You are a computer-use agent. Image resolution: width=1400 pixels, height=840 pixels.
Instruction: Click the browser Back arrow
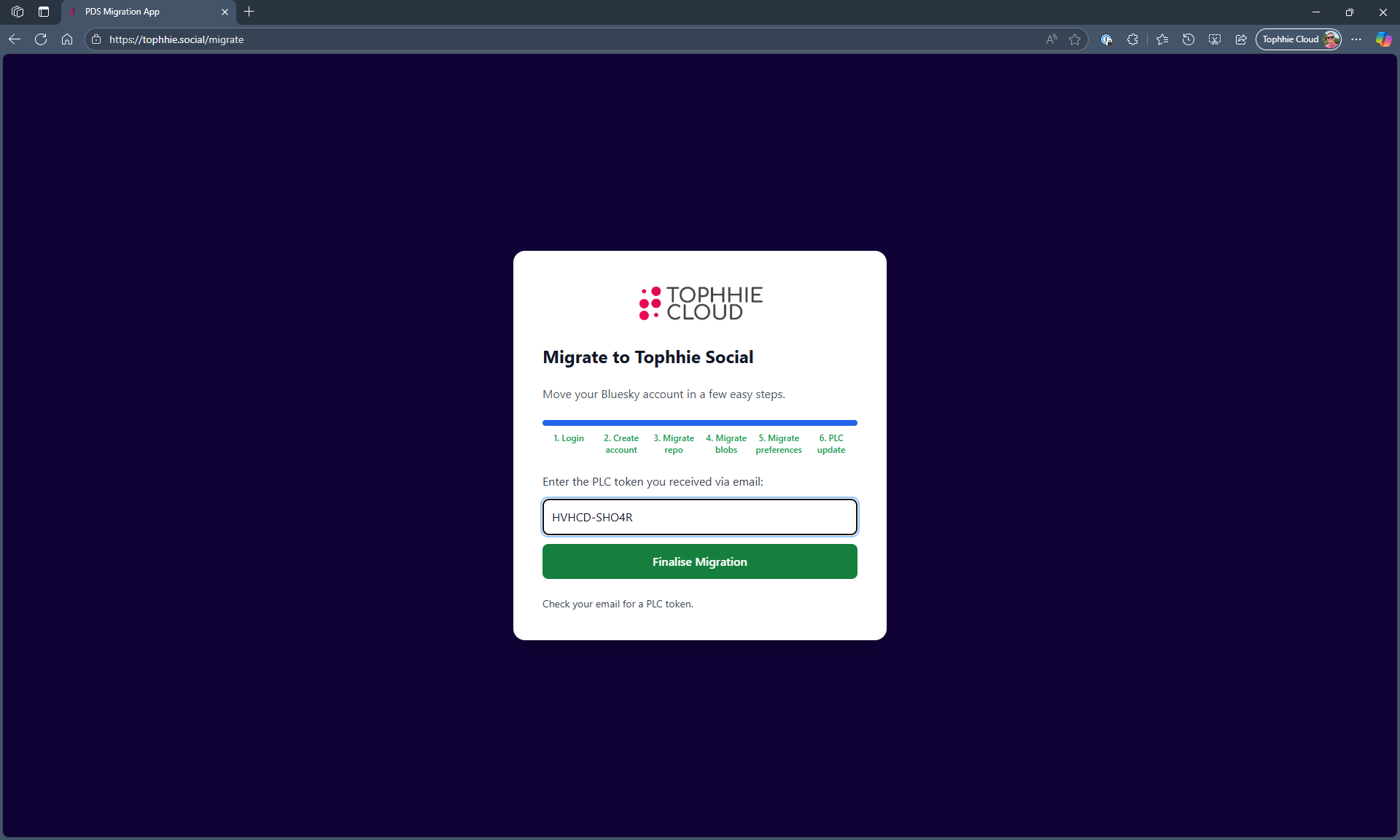(x=15, y=39)
